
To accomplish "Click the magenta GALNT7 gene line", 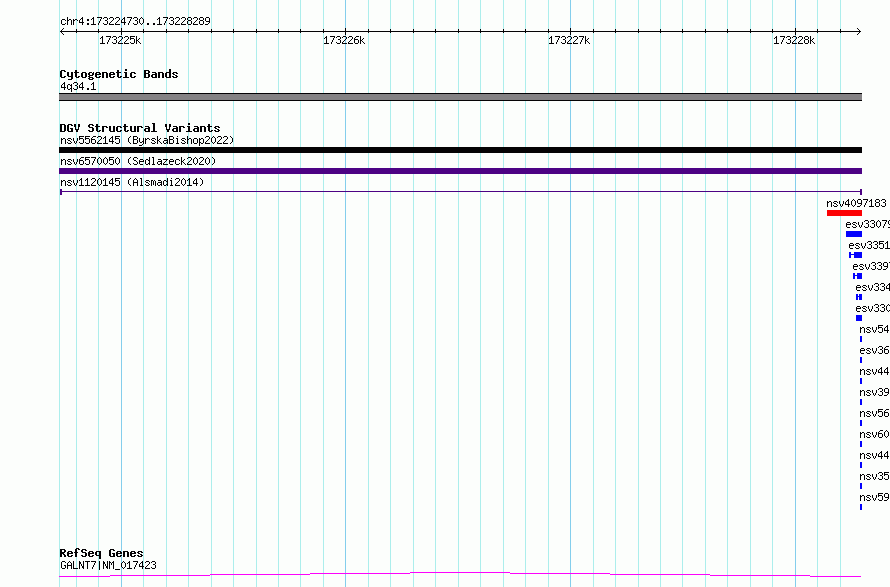I will click(x=460, y=575).
